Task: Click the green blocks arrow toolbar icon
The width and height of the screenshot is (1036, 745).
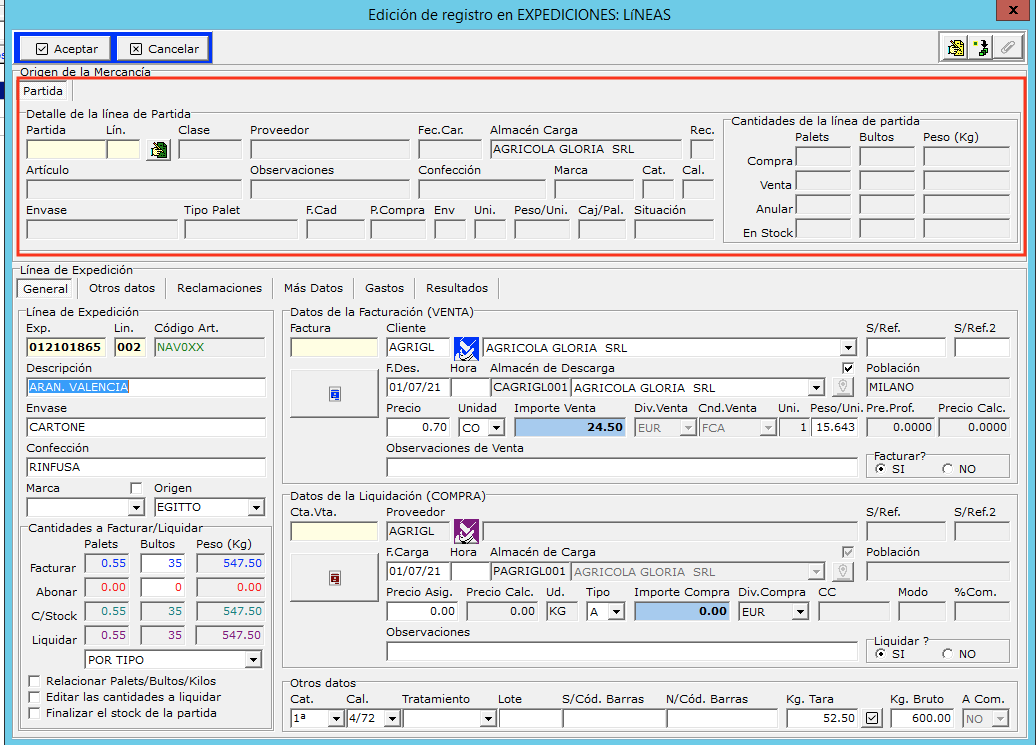Action: click(x=981, y=47)
